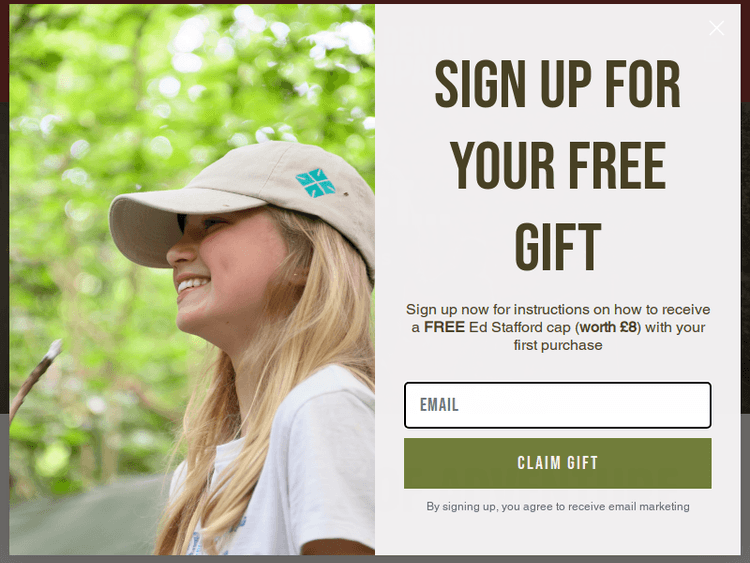Click the photo of the girl wearing cap
Viewport: 750px width, 563px height.
click(192, 279)
